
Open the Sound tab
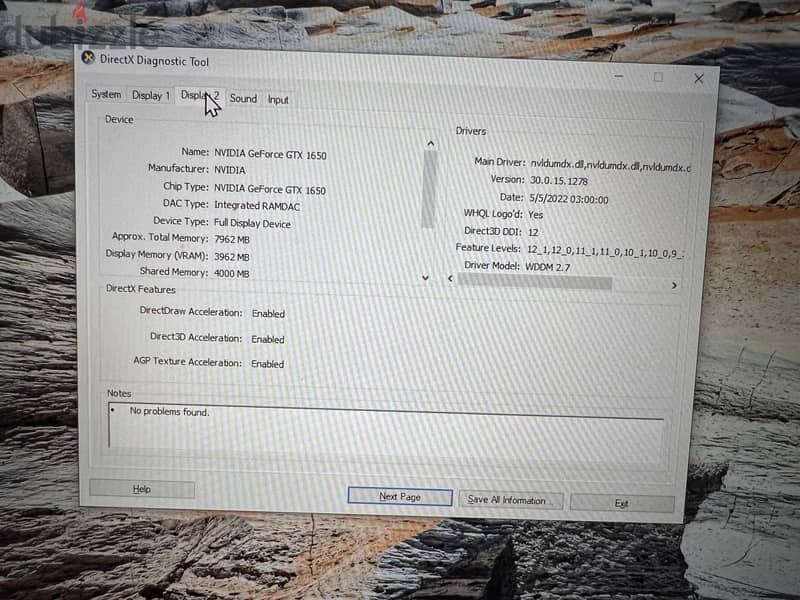[x=243, y=98]
